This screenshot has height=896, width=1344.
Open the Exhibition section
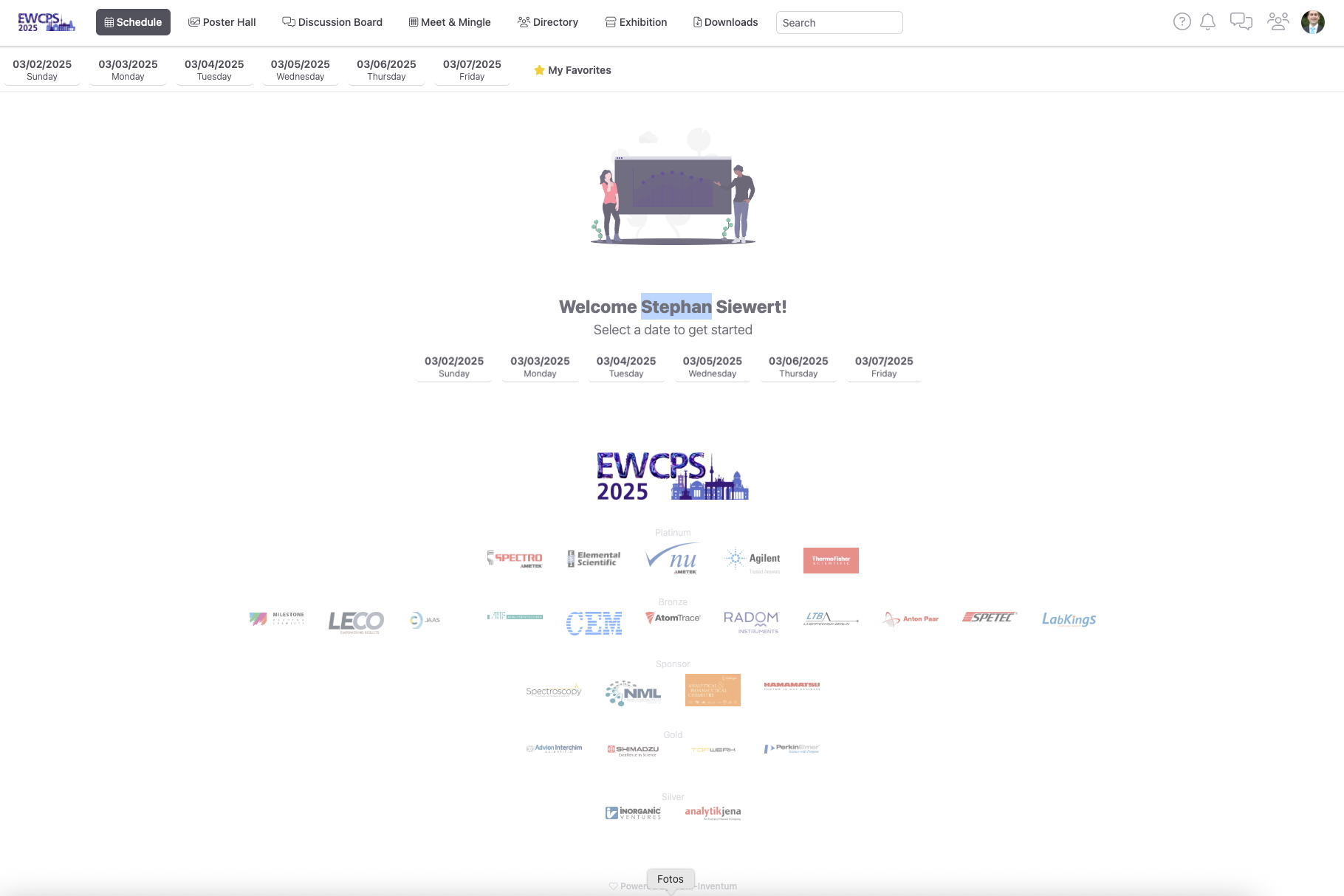[x=636, y=22]
